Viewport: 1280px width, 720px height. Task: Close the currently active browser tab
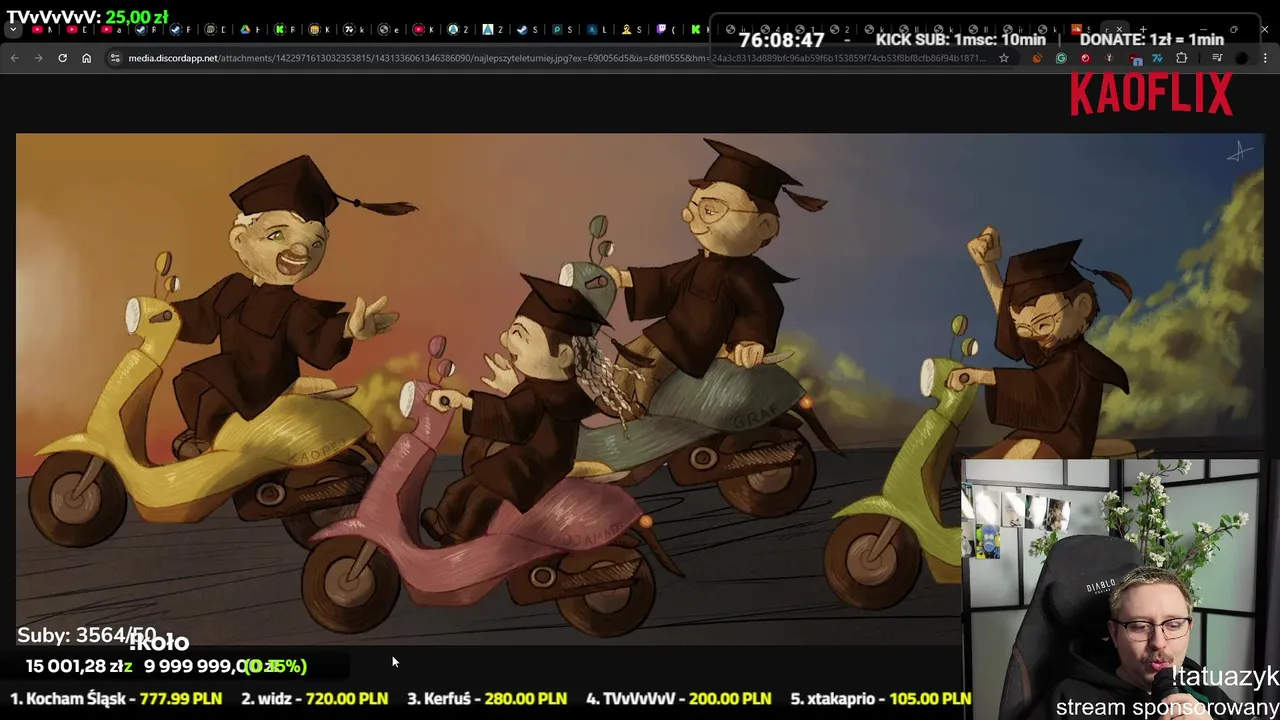1119,29
